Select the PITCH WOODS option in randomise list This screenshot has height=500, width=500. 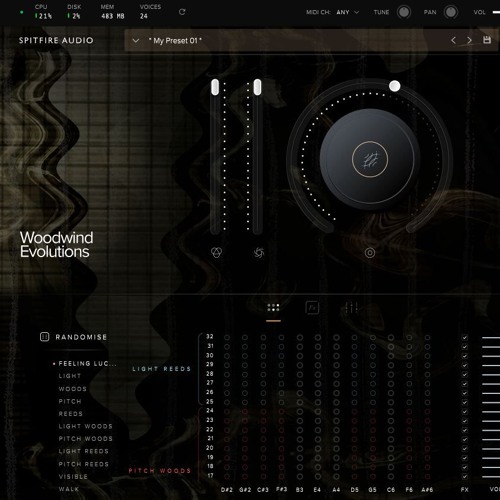85,439
